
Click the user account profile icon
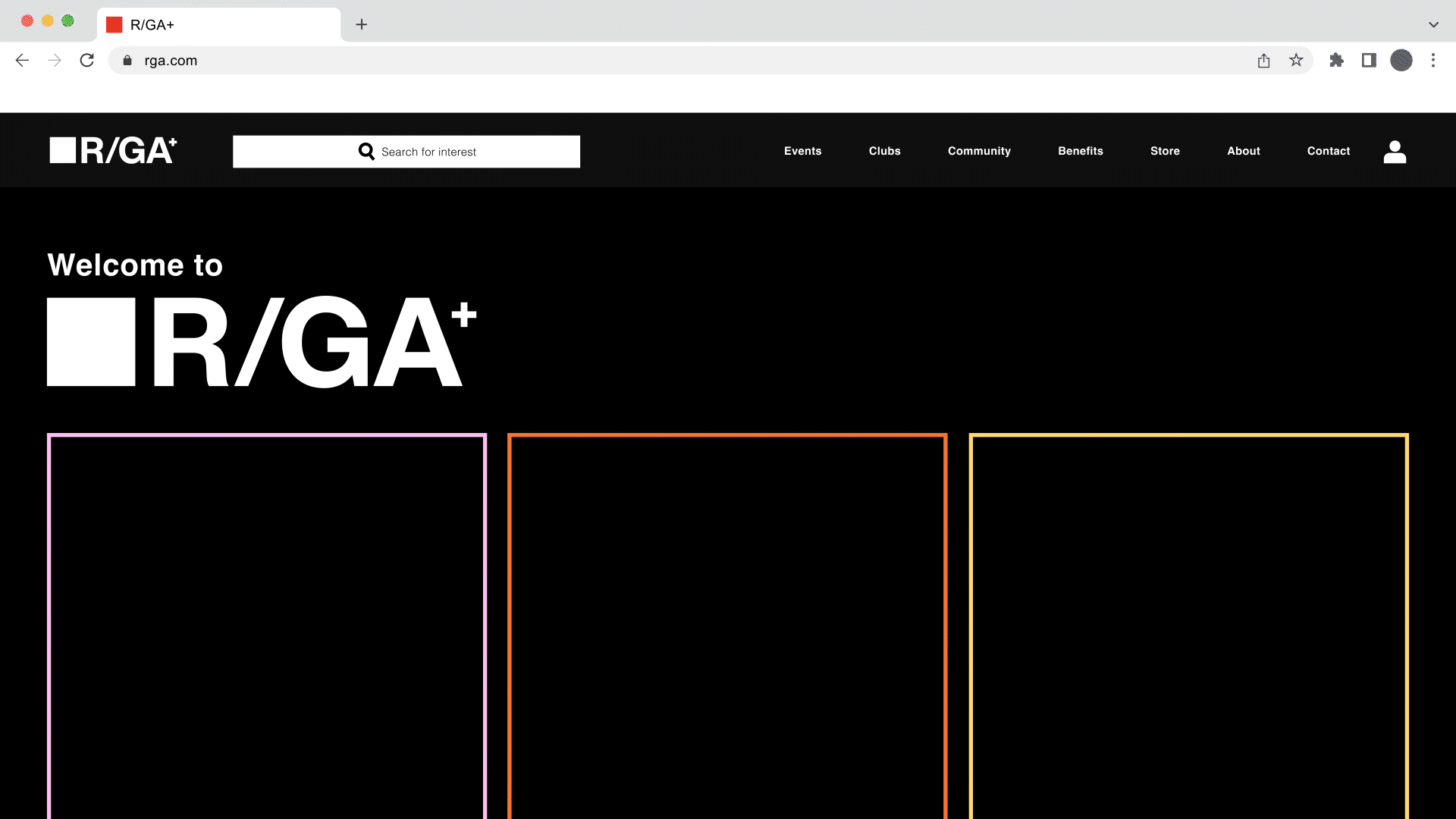1395,152
